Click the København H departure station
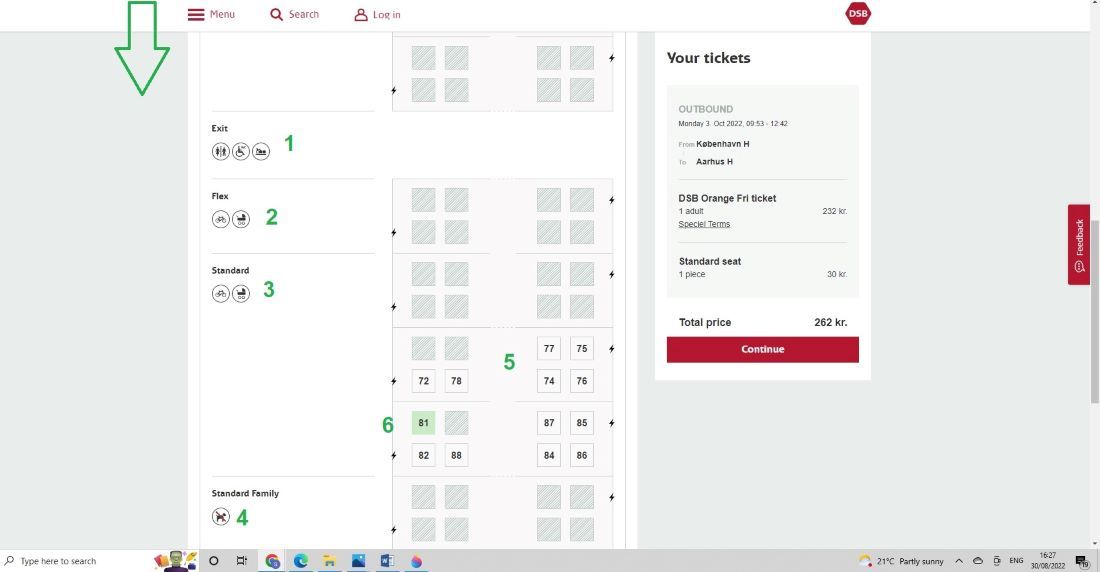The width and height of the screenshot is (1100, 572). point(723,144)
